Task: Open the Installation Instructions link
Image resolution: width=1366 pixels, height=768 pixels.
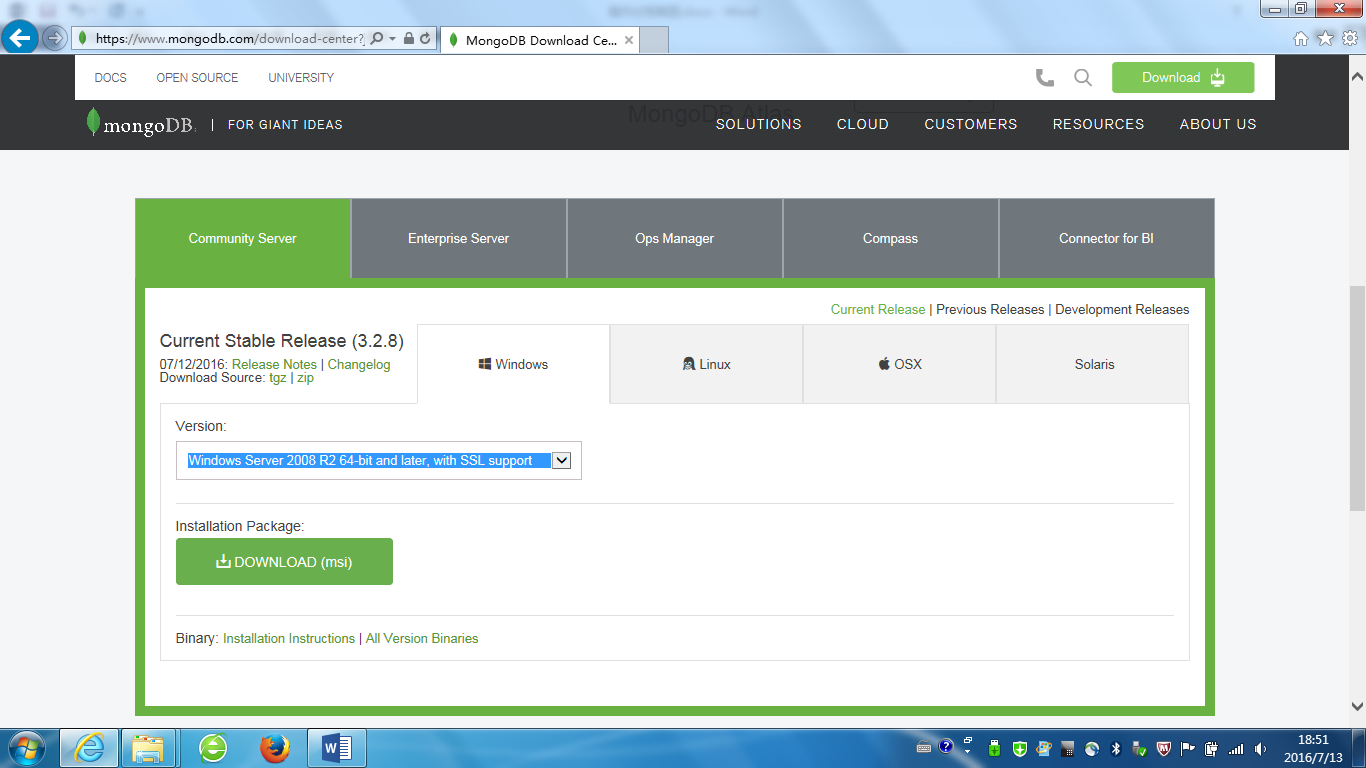Action: (x=289, y=638)
